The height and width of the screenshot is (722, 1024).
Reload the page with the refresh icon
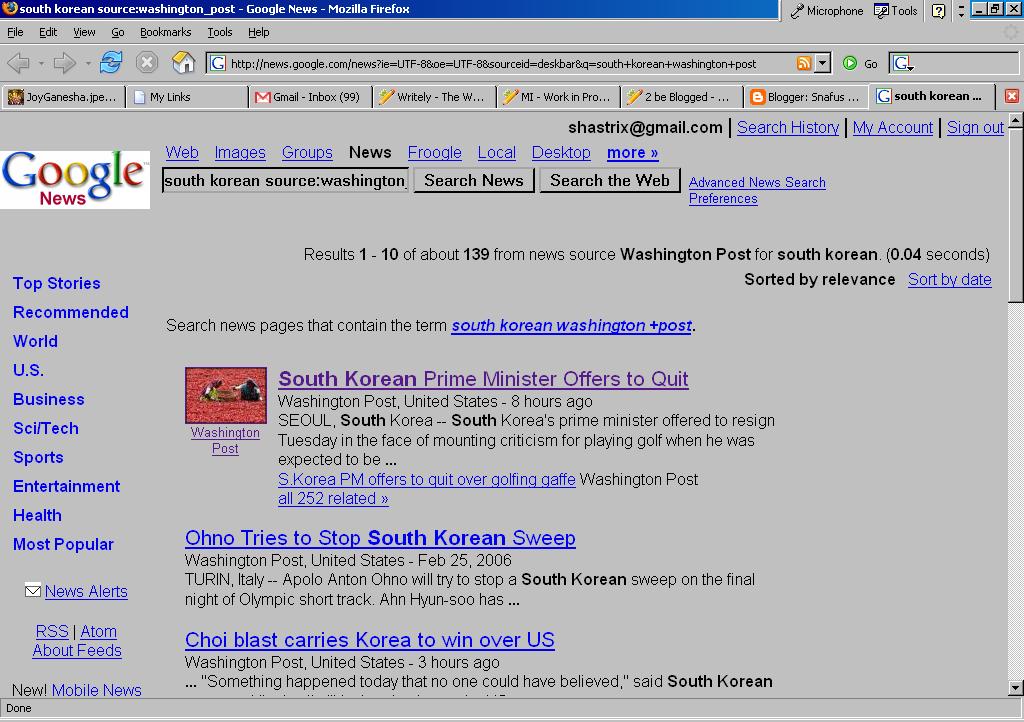[x=111, y=63]
